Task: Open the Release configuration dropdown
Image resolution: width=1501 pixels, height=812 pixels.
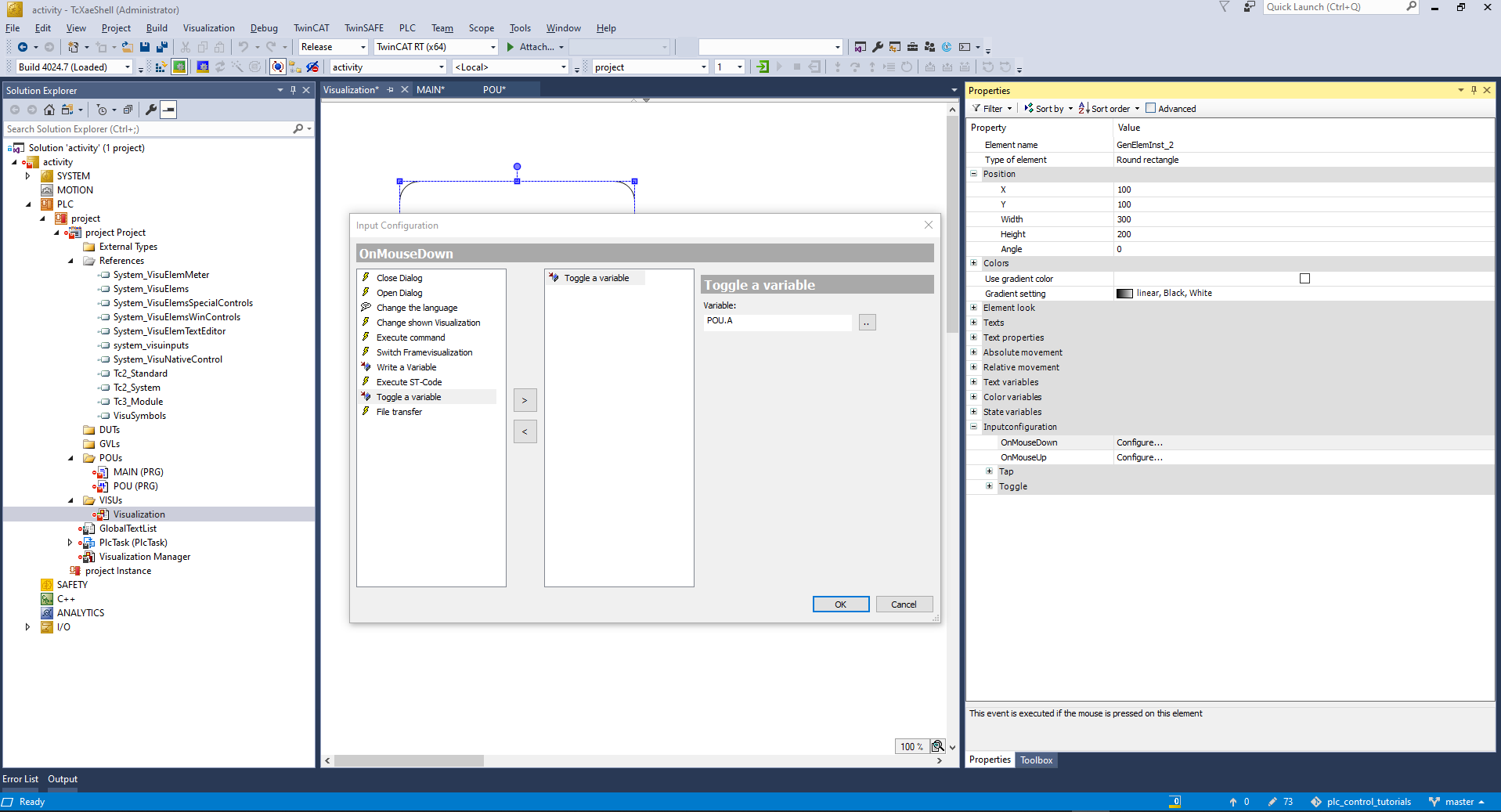Action: tap(363, 47)
